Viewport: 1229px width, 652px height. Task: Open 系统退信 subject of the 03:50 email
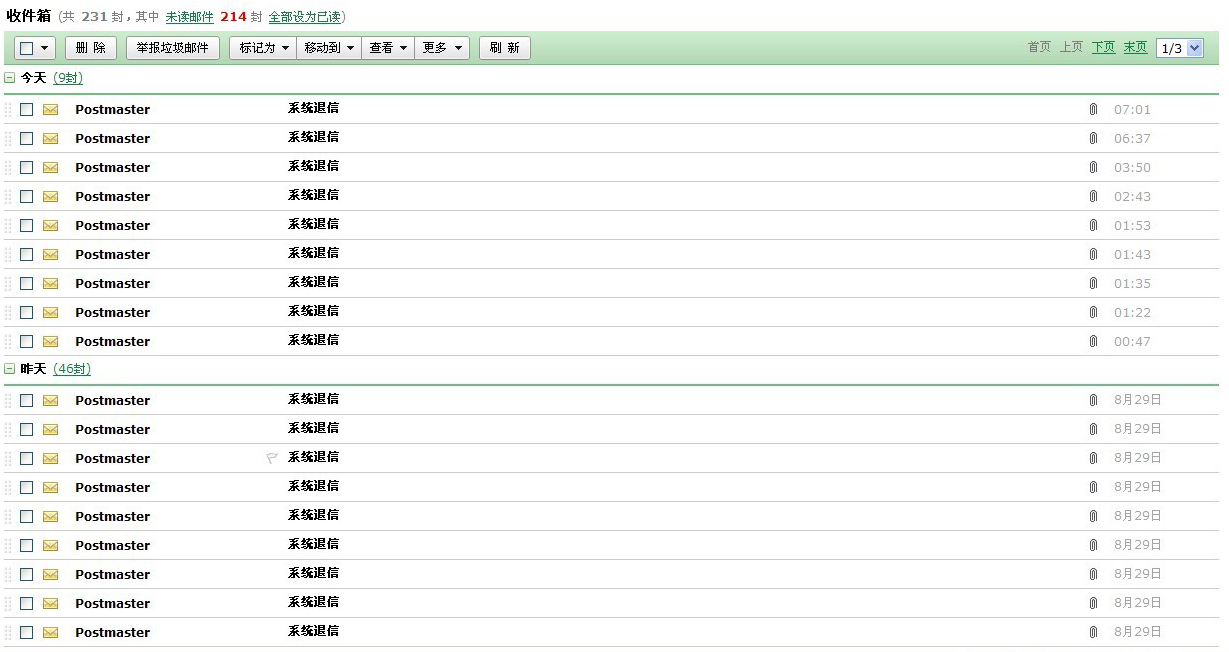click(313, 166)
